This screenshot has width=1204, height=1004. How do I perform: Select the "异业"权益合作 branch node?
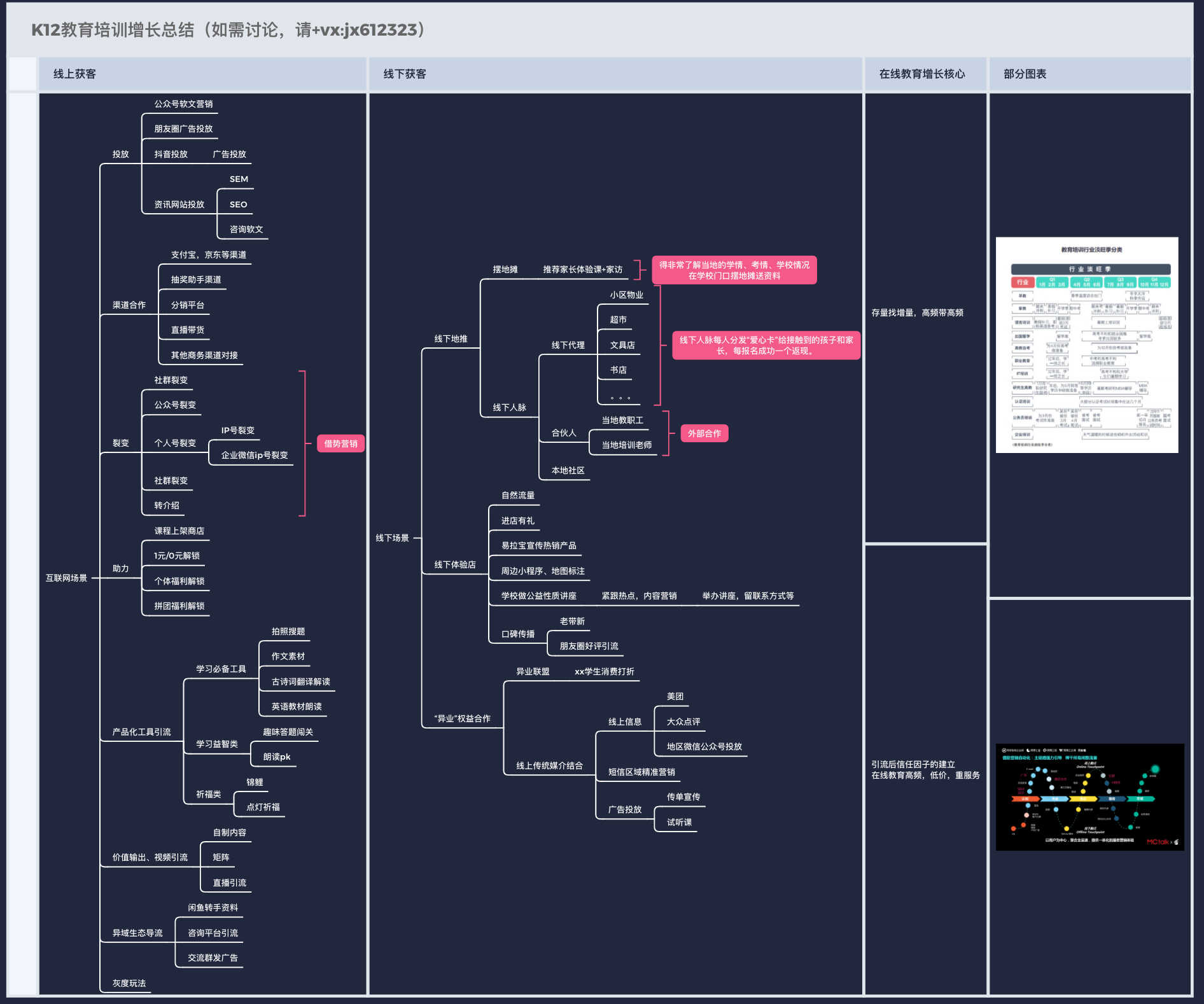(x=462, y=718)
